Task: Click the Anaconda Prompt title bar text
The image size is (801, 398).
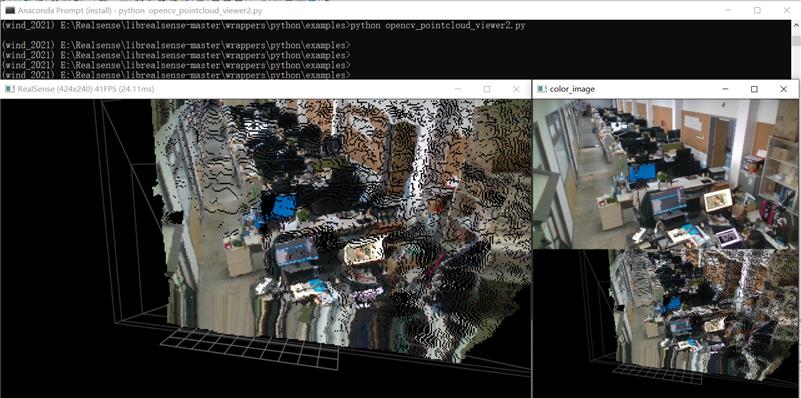Action: [x=140, y=10]
